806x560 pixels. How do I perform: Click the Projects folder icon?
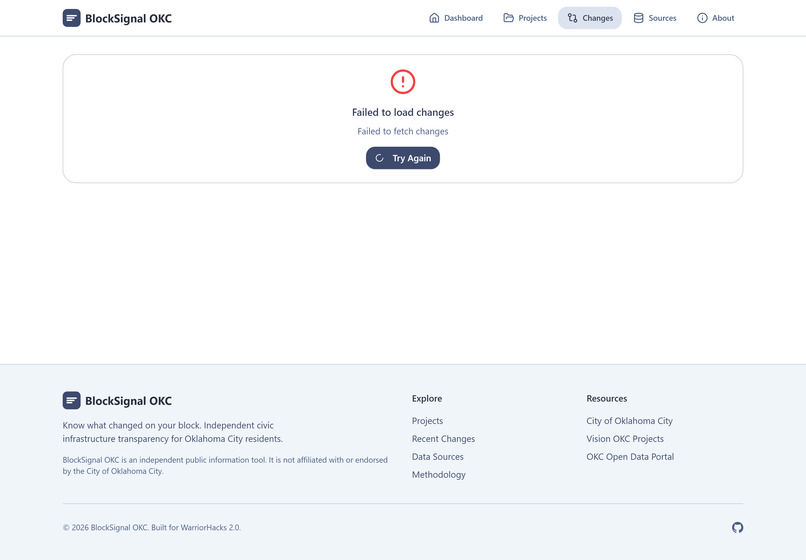click(508, 18)
